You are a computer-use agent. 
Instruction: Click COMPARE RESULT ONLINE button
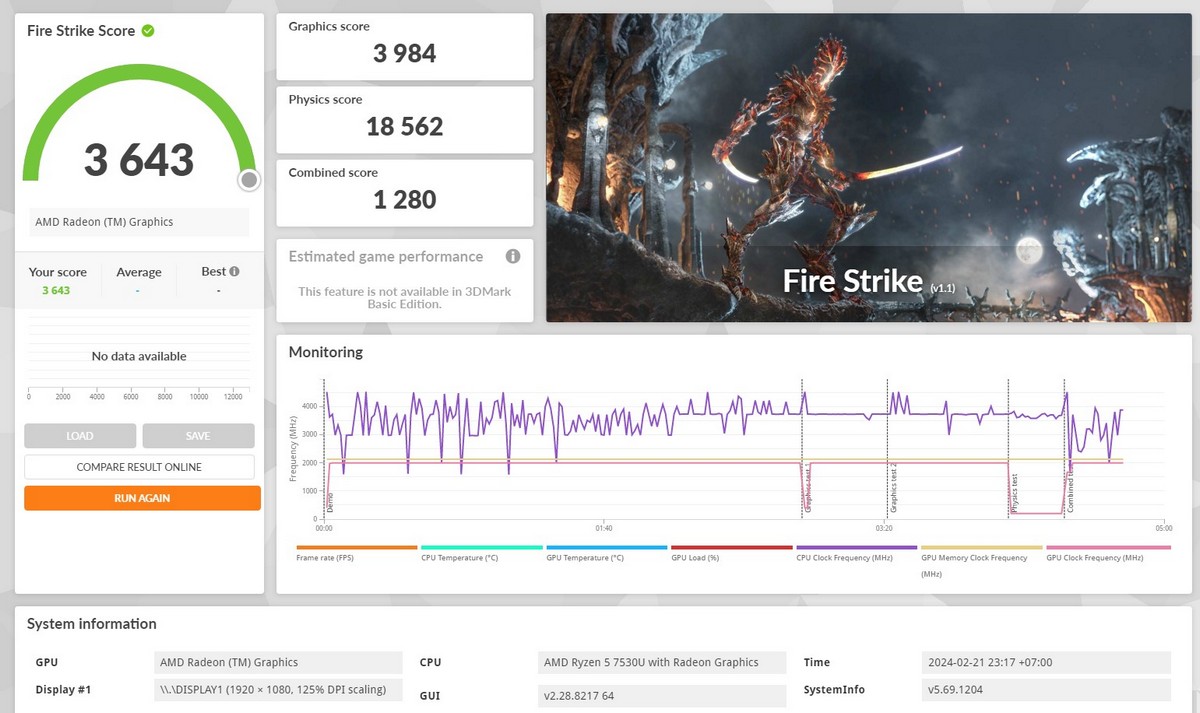coord(139,467)
